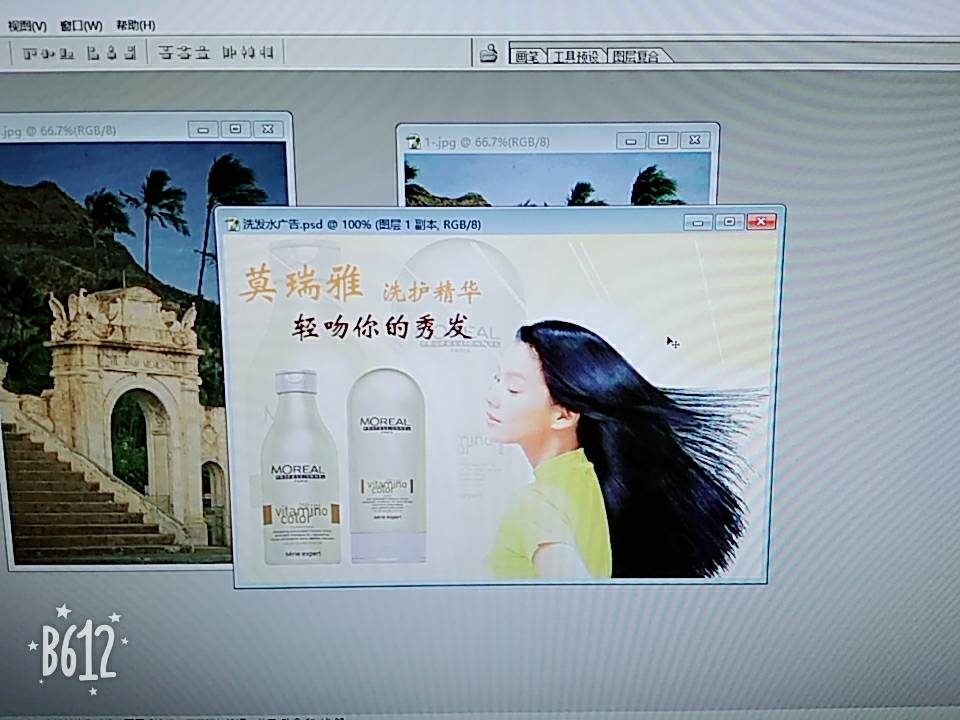Click the distribute right edges icon
The width and height of the screenshot is (960, 720).
(266, 53)
